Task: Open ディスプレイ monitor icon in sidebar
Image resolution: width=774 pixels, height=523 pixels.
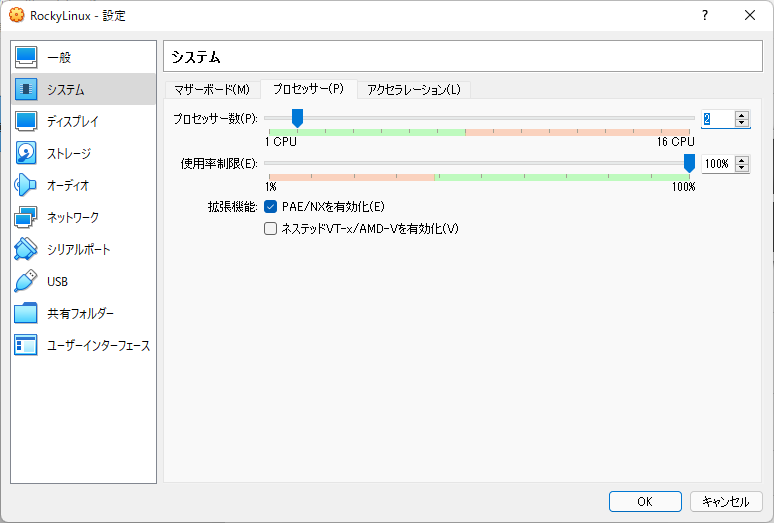Action: (27, 122)
